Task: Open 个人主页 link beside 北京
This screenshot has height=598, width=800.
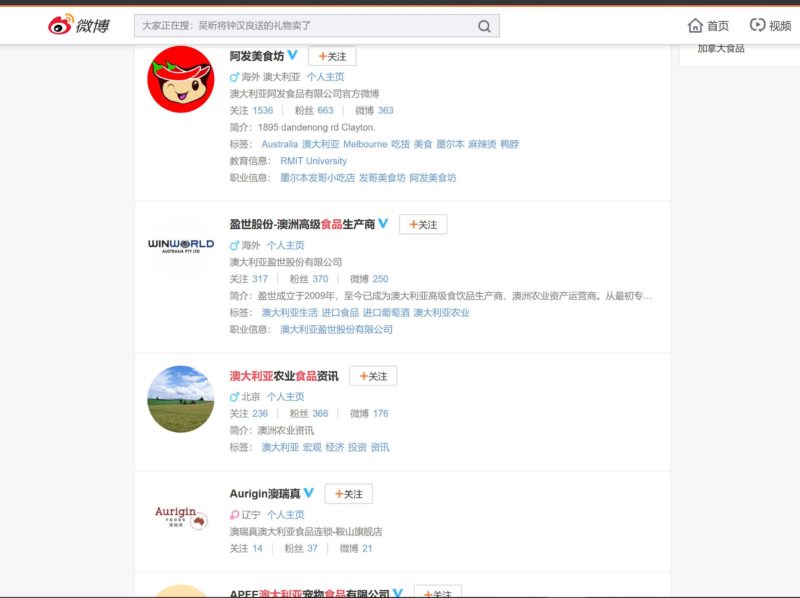Action: [x=285, y=397]
